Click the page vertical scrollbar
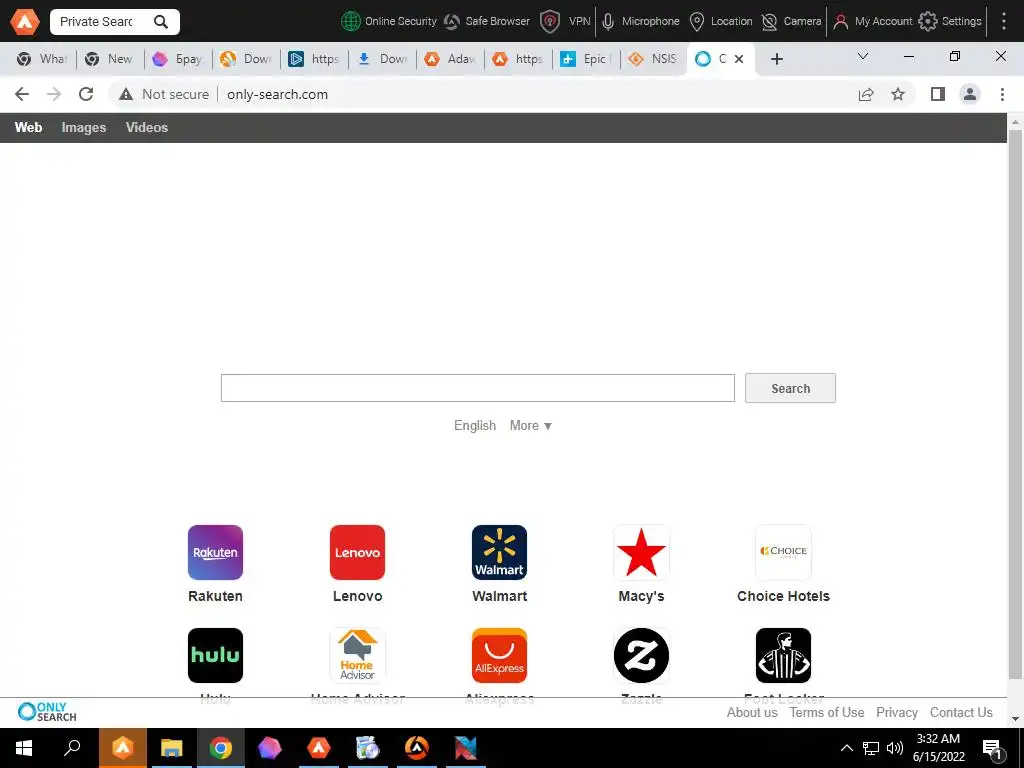Viewport: 1024px width, 768px height. tap(1015, 405)
